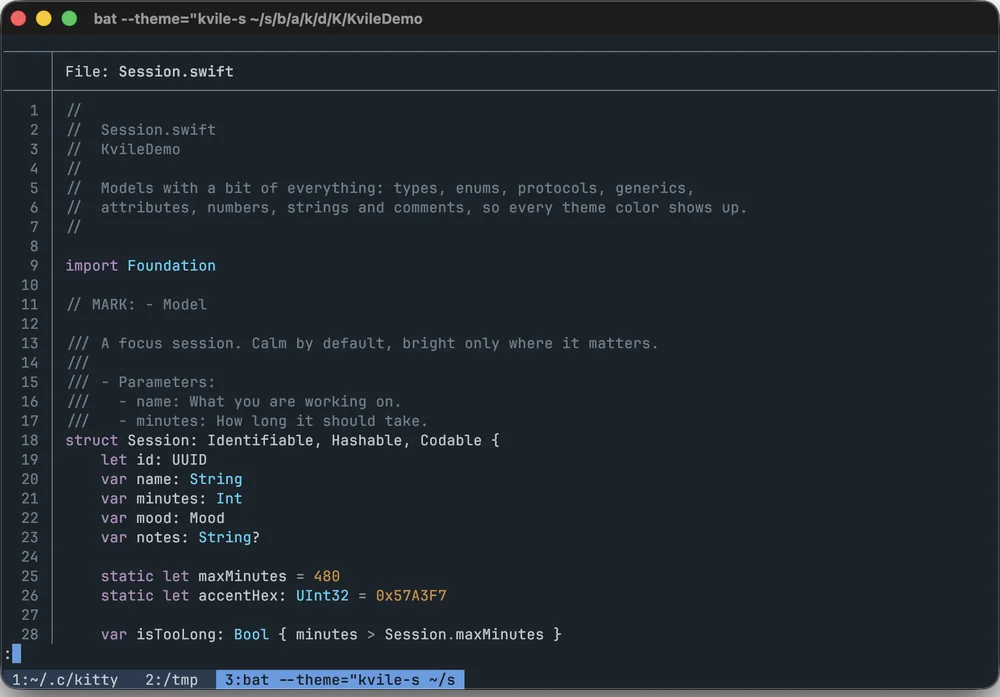1000x697 pixels.
Task: Click the yellow minimize window button
Action: [x=43, y=18]
